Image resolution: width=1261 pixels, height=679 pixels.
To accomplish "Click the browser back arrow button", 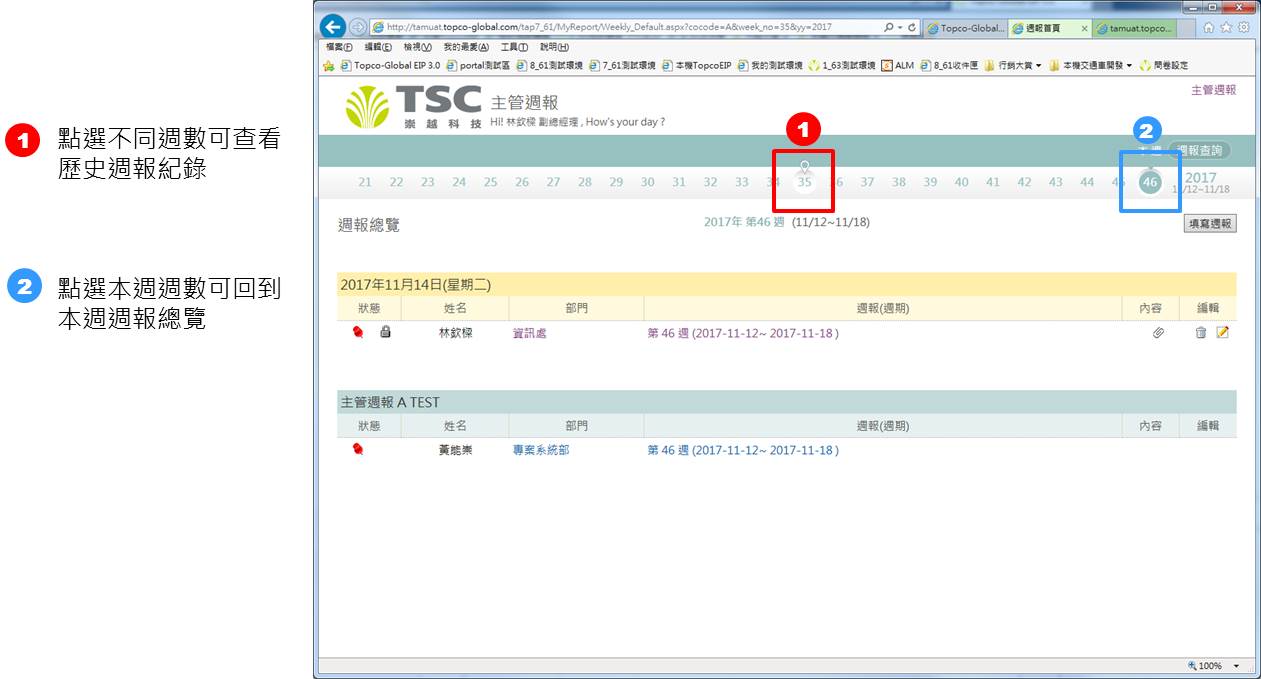I will pyautogui.click(x=334, y=28).
